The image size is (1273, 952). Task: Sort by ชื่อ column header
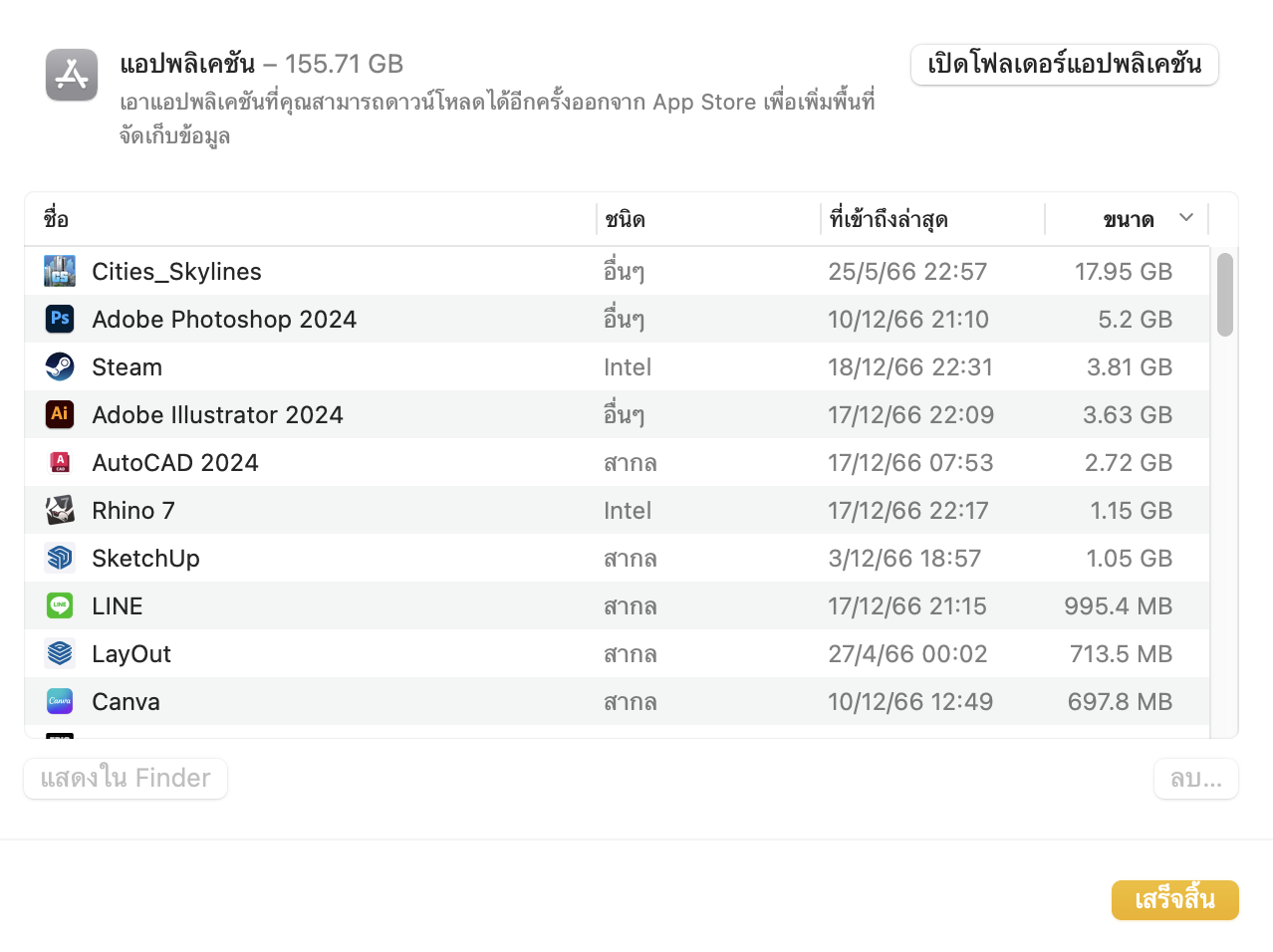(56, 219)
